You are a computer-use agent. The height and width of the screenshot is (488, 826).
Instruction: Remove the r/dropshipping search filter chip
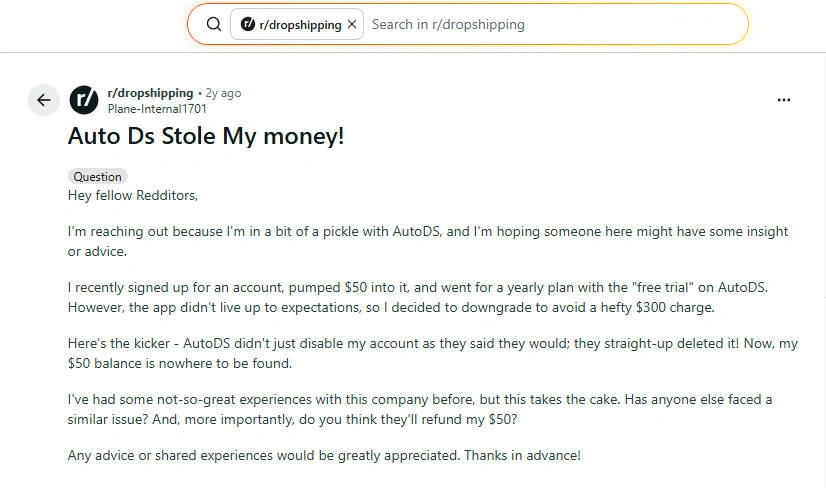tap(352, 24)
